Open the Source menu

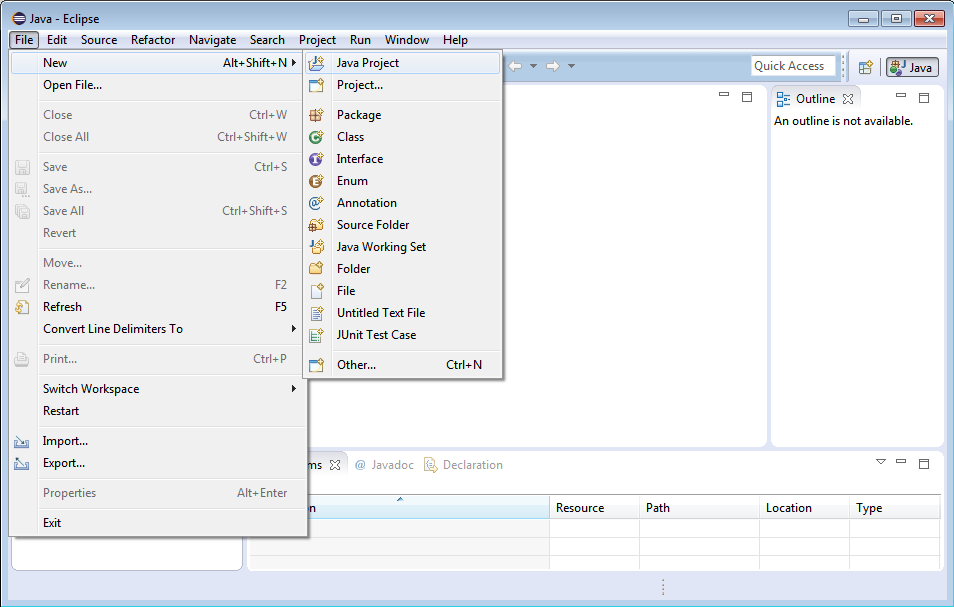(99, 40)
